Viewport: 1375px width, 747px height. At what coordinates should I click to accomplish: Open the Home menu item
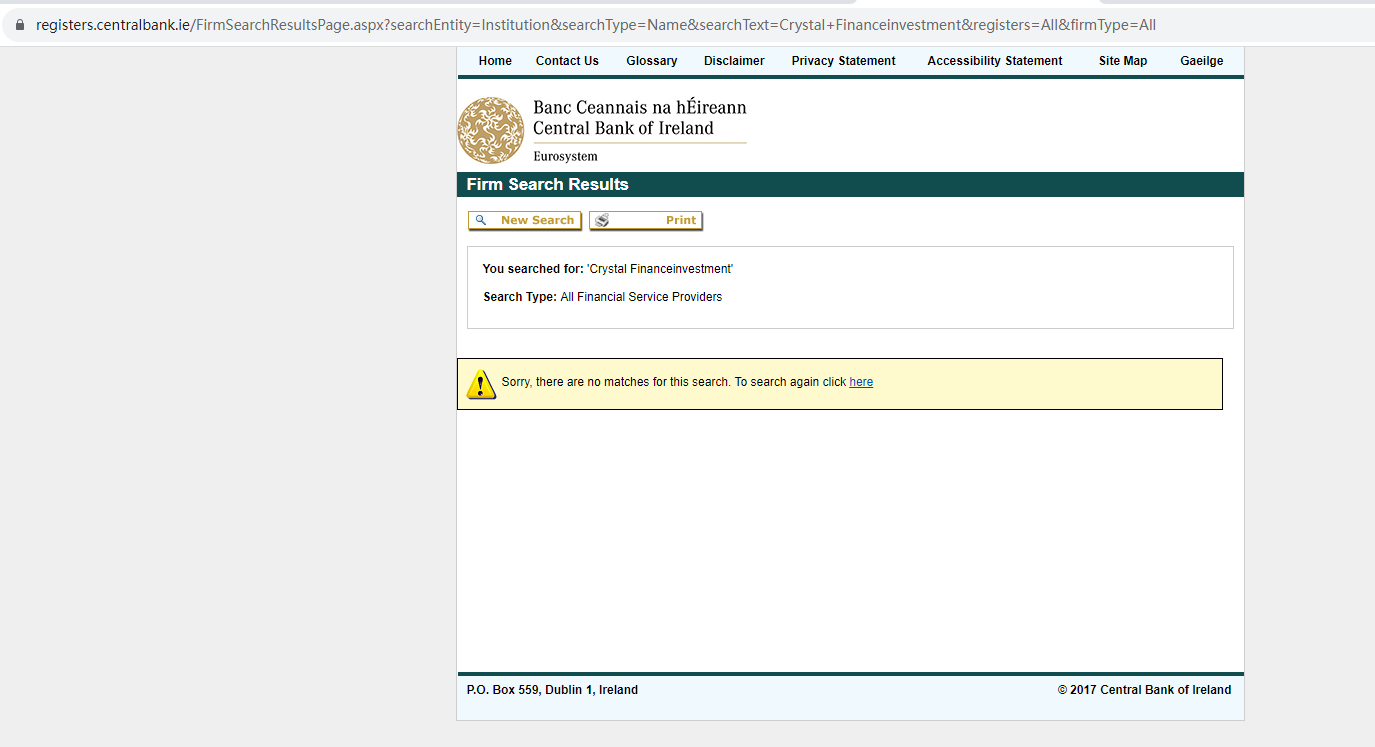[x=495, y=61]
